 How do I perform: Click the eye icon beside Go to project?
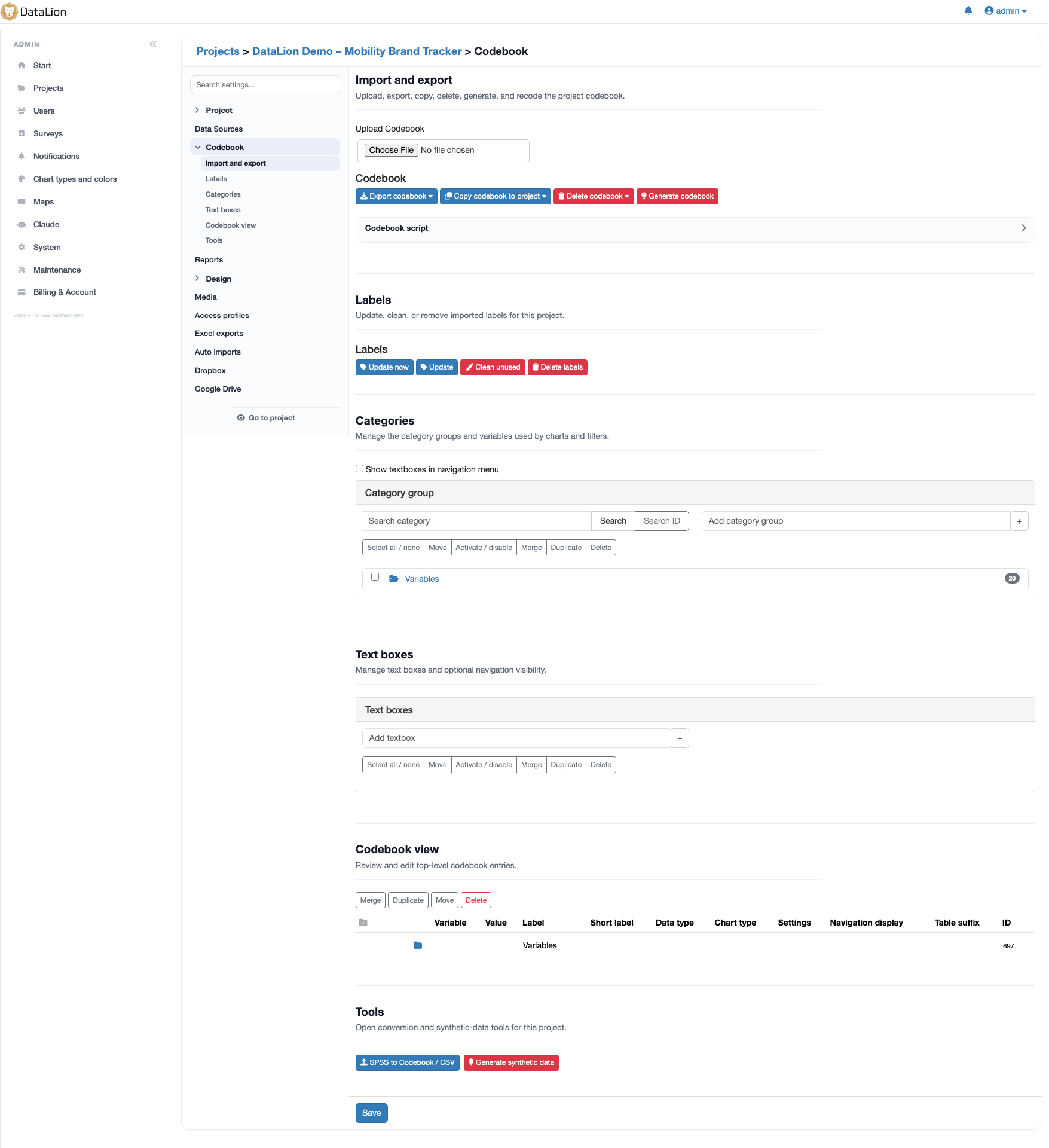click(x=241, y=418)
